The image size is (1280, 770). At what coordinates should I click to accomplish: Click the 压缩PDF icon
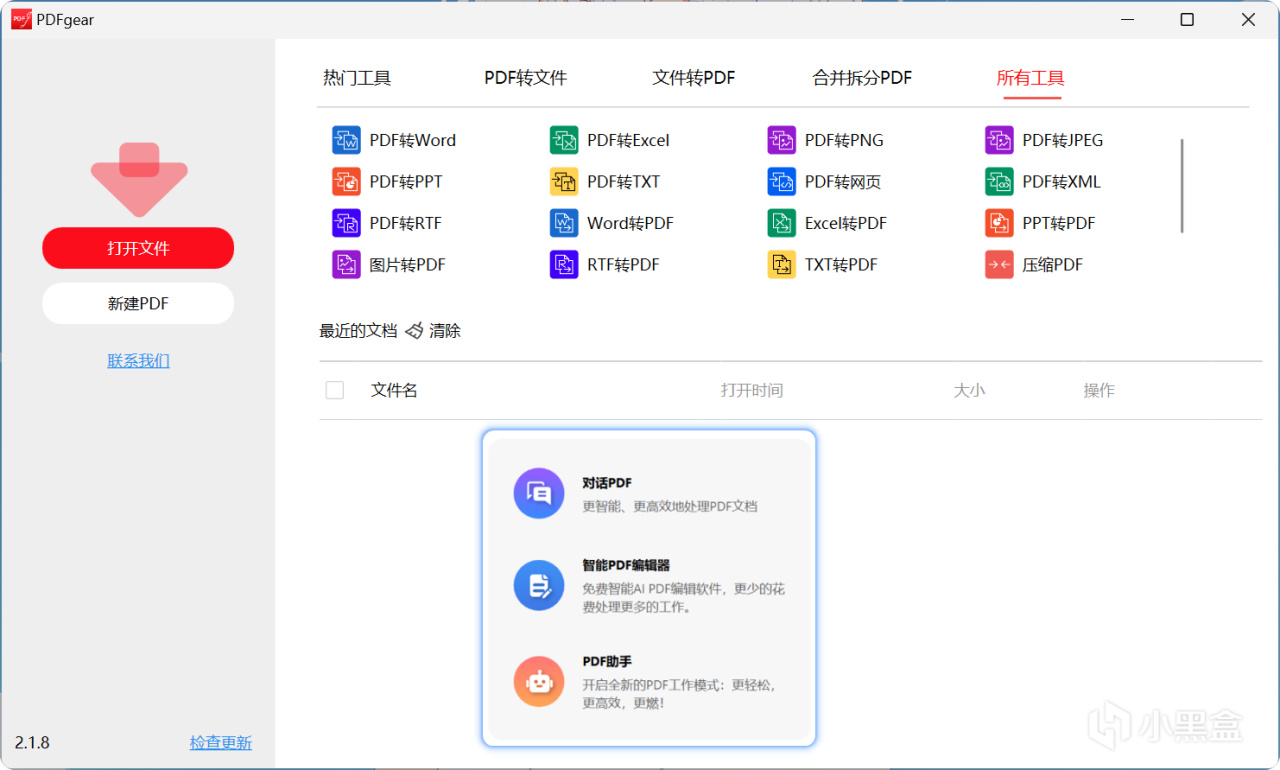tap(999, 264)
